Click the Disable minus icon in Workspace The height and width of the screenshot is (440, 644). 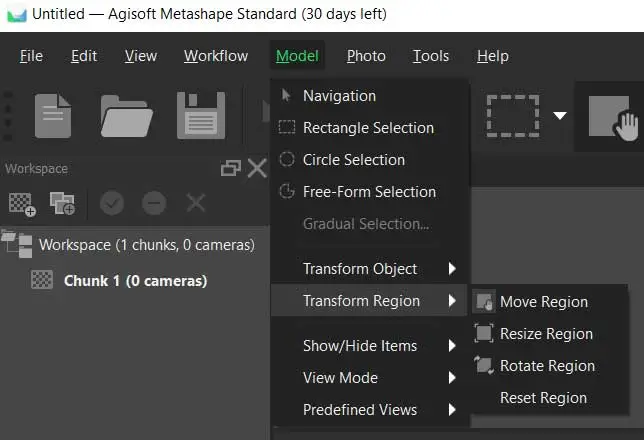pyautogui.click(x=154, y=204)
